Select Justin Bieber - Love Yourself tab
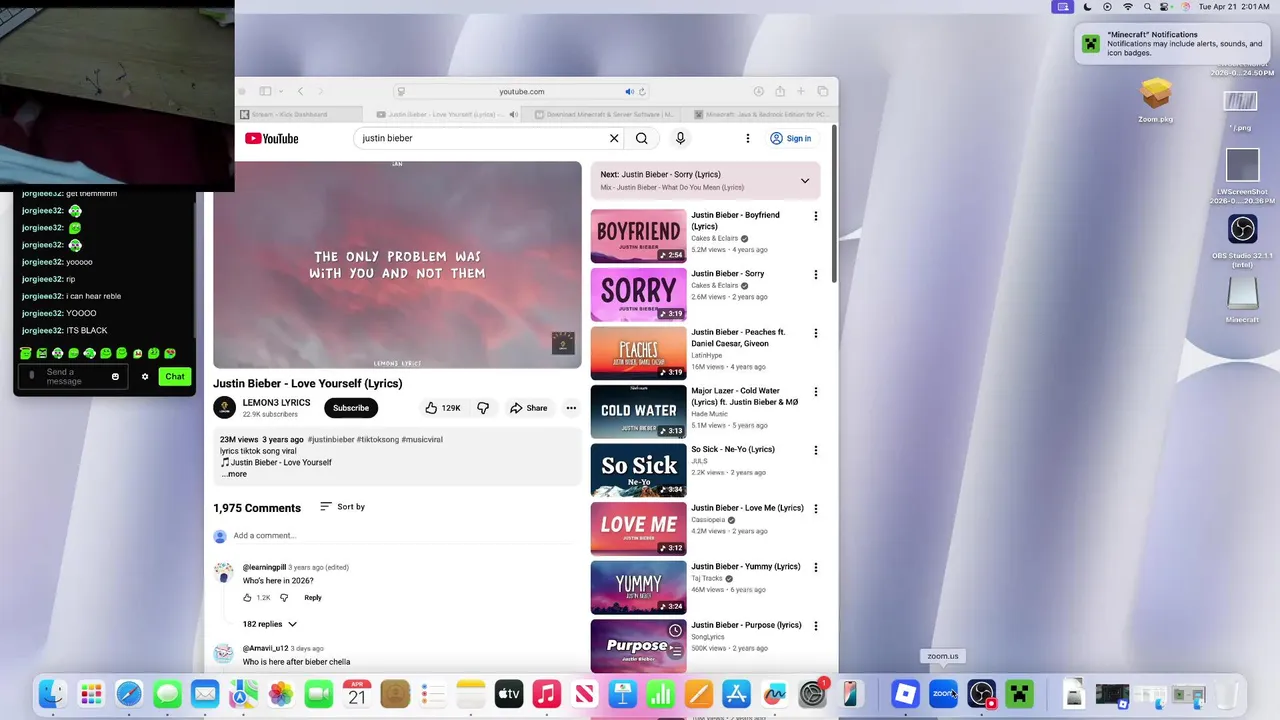1280x720 pixels. coord(443,115)
